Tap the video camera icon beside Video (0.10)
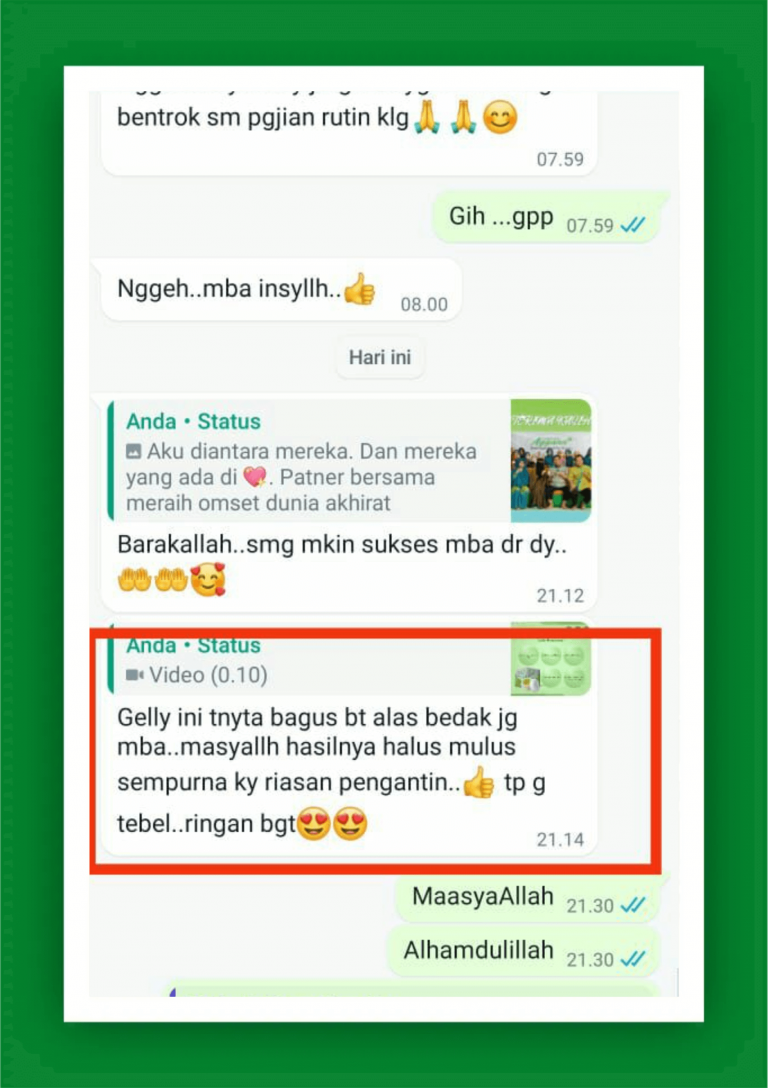Screen dimensions: 768x1088 pos(135,674)
